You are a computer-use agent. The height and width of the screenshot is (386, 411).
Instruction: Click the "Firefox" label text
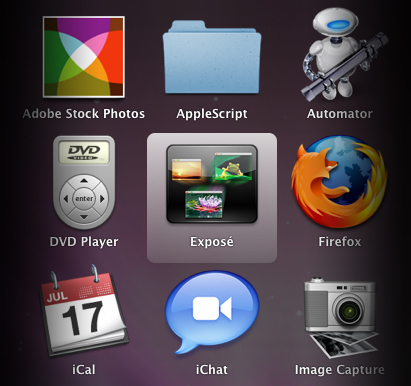340,242
